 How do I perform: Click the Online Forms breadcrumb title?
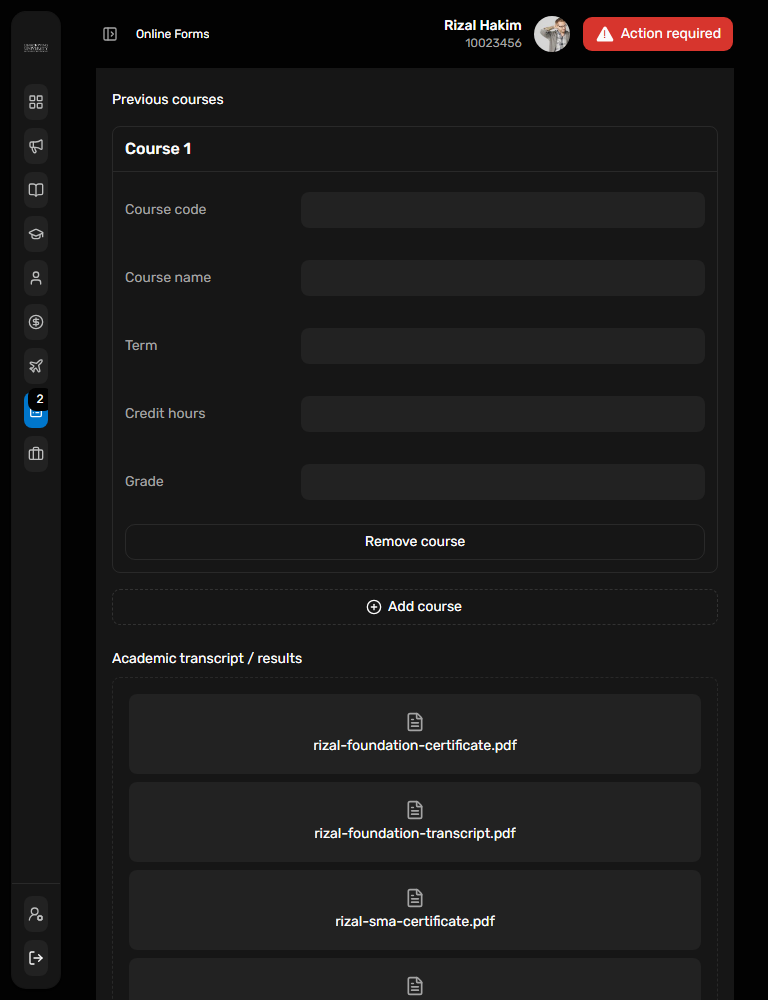(x=172, y=34)
